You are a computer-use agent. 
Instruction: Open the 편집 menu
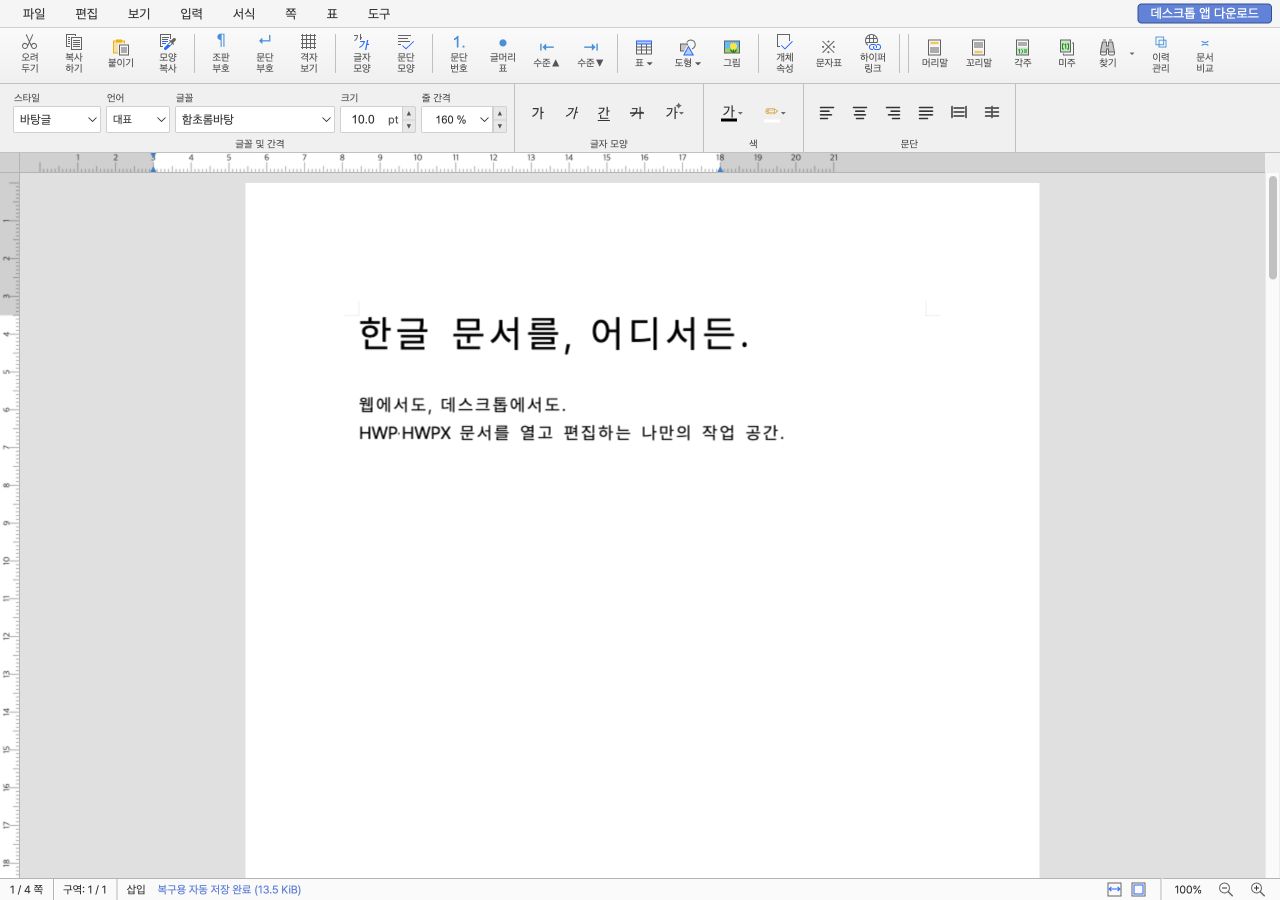click(87, 14)
